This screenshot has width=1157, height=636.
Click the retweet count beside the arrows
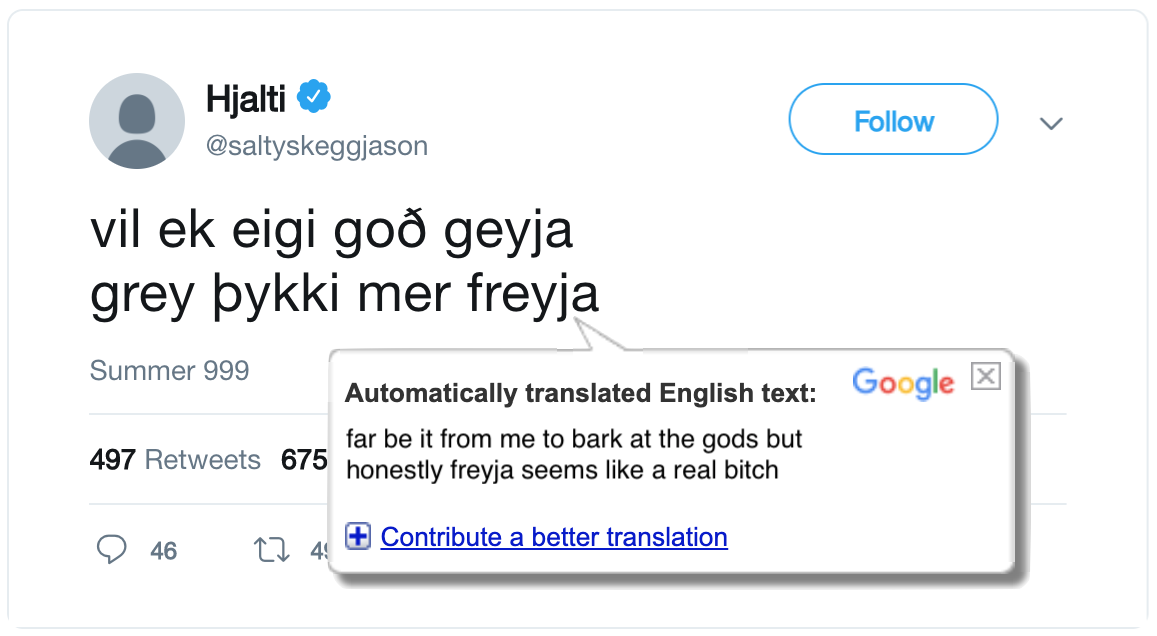click(320, 550)
